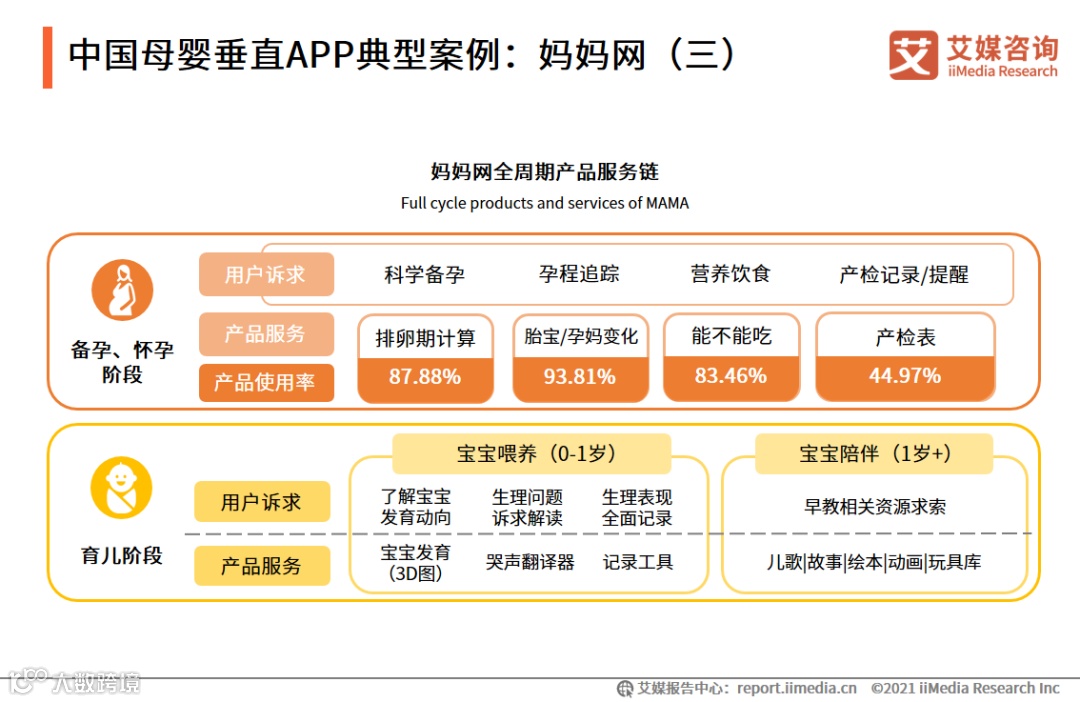Screen dimensions: 1080x702
Task: Click the 科学备孕 text
Action: (x=424, y=274)
